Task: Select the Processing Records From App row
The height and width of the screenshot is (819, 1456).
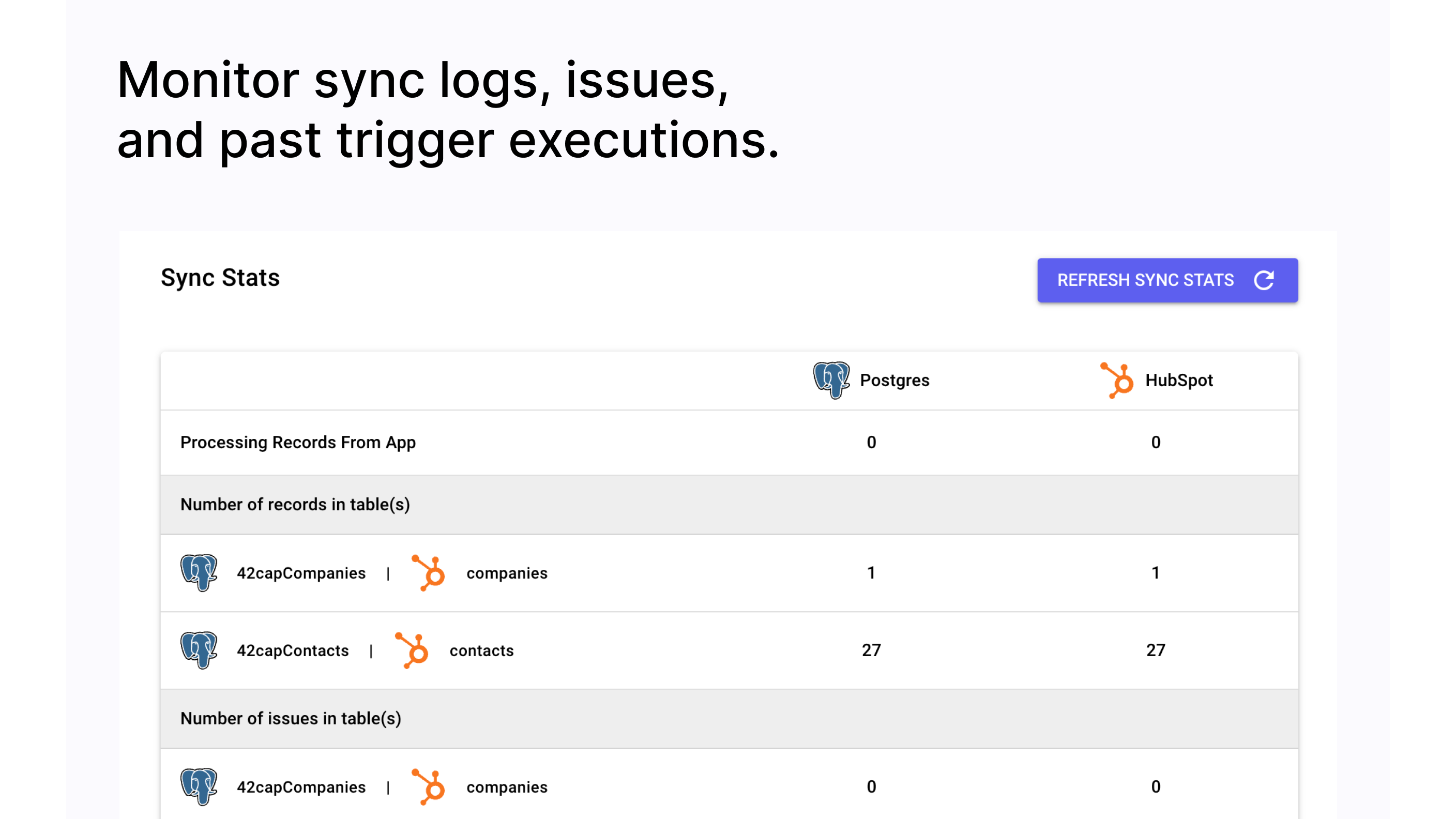Action: [298, 442]
